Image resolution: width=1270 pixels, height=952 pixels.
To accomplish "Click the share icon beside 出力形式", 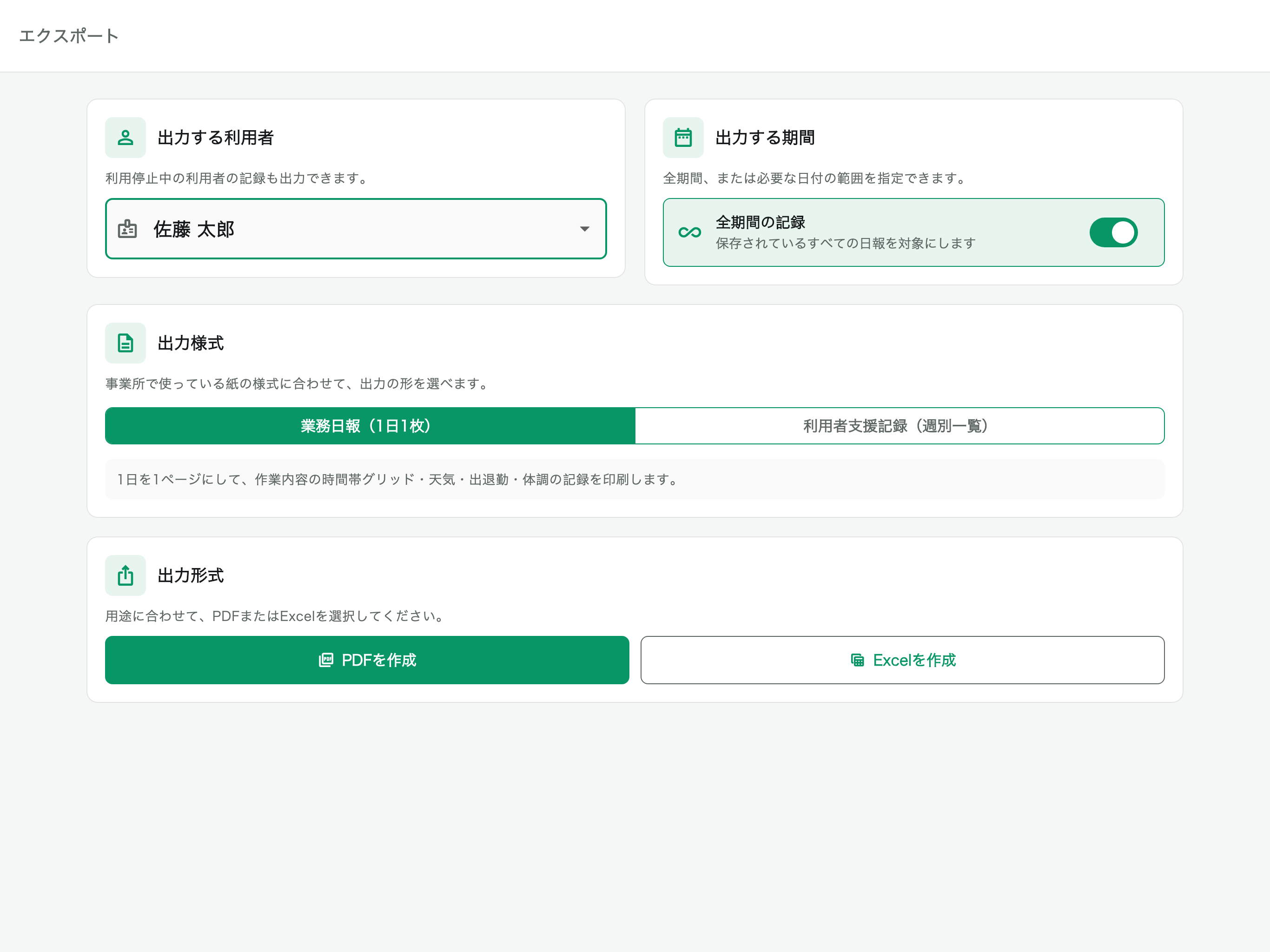I will (x=125, y=575).
